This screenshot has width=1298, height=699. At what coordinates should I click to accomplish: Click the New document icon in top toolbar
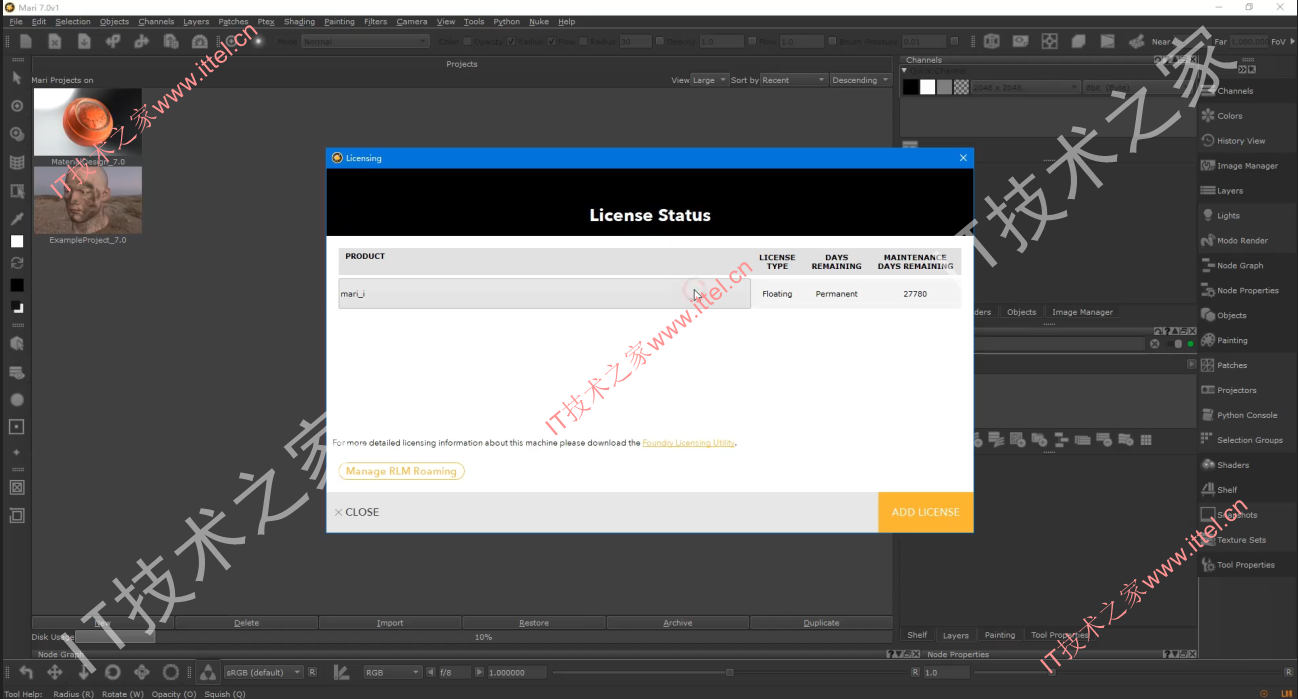pyautogui.click(x=26, y=41)
